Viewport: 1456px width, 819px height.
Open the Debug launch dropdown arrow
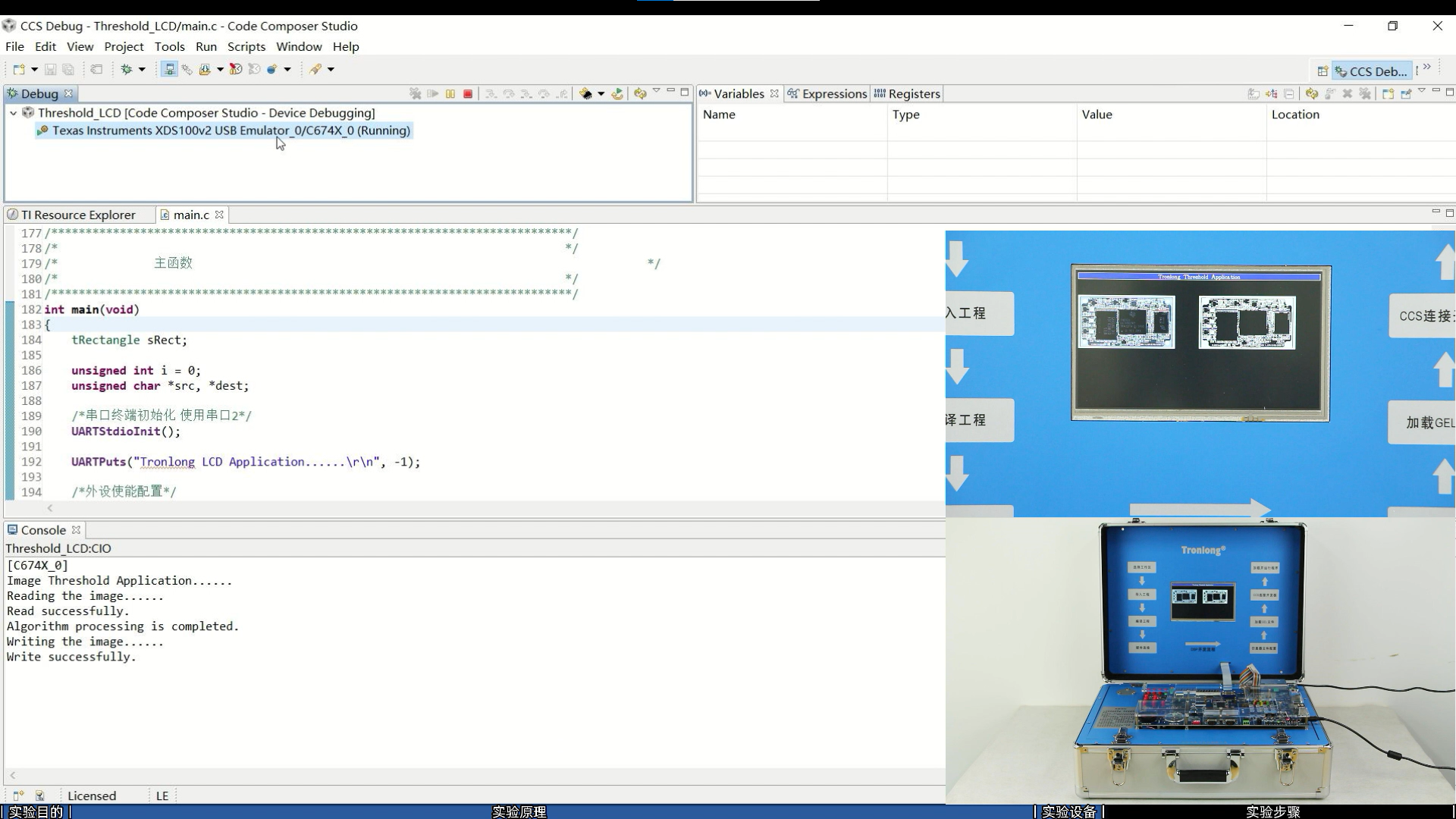(142, 69)
